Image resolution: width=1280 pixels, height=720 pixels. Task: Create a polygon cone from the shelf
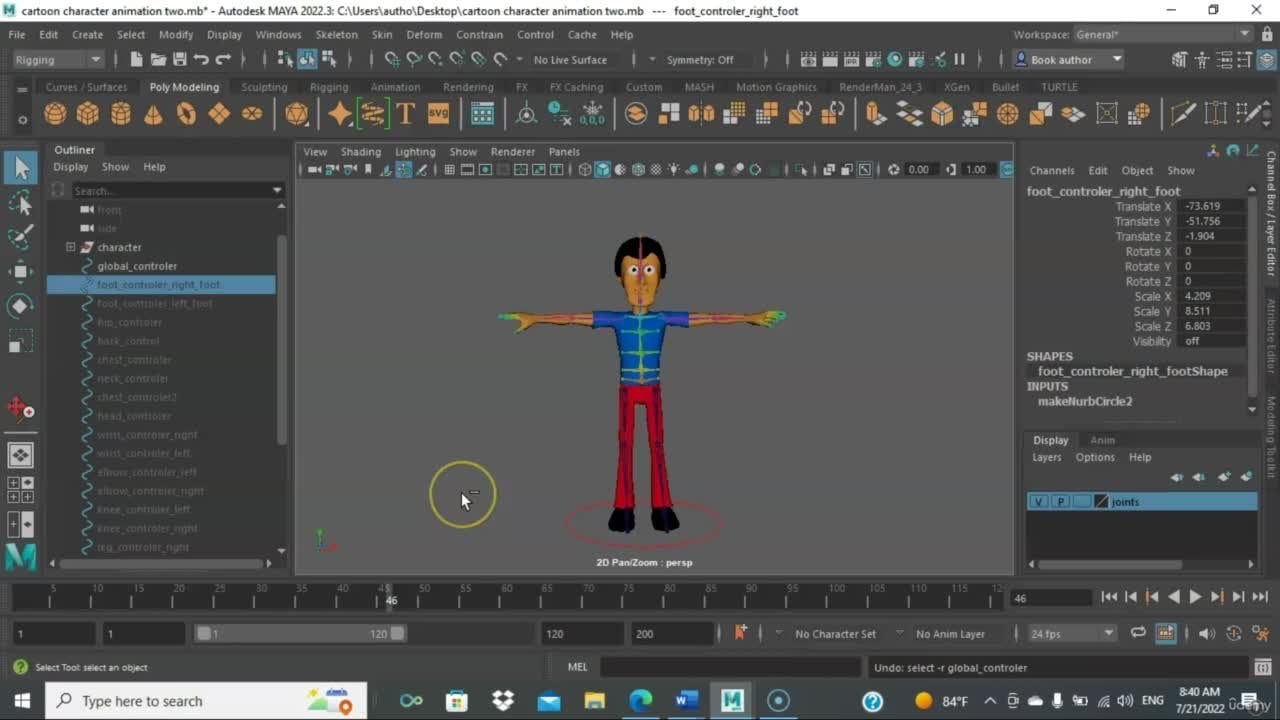click(x=153, y=114)
